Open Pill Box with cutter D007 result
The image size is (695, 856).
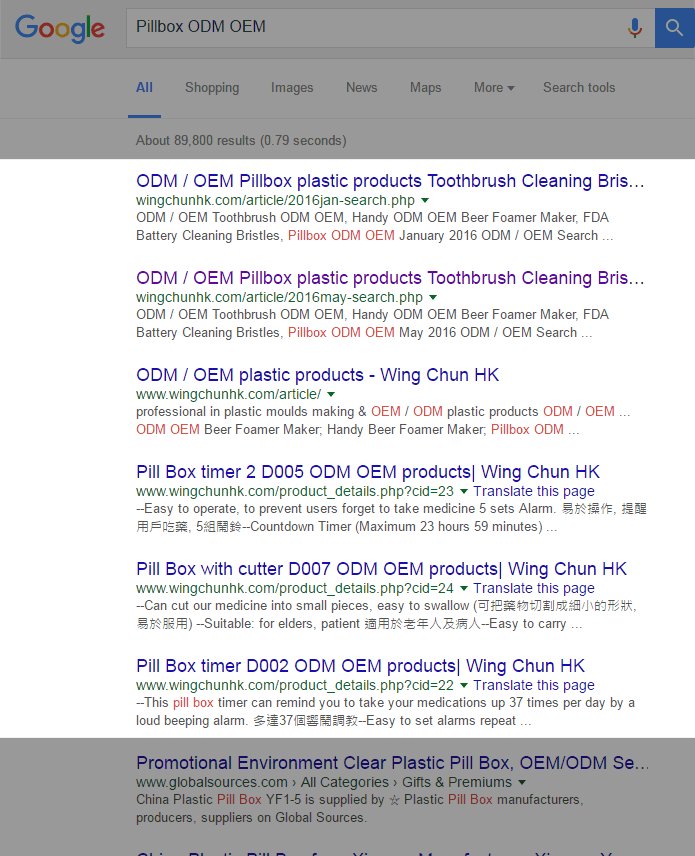pos(381,569)
